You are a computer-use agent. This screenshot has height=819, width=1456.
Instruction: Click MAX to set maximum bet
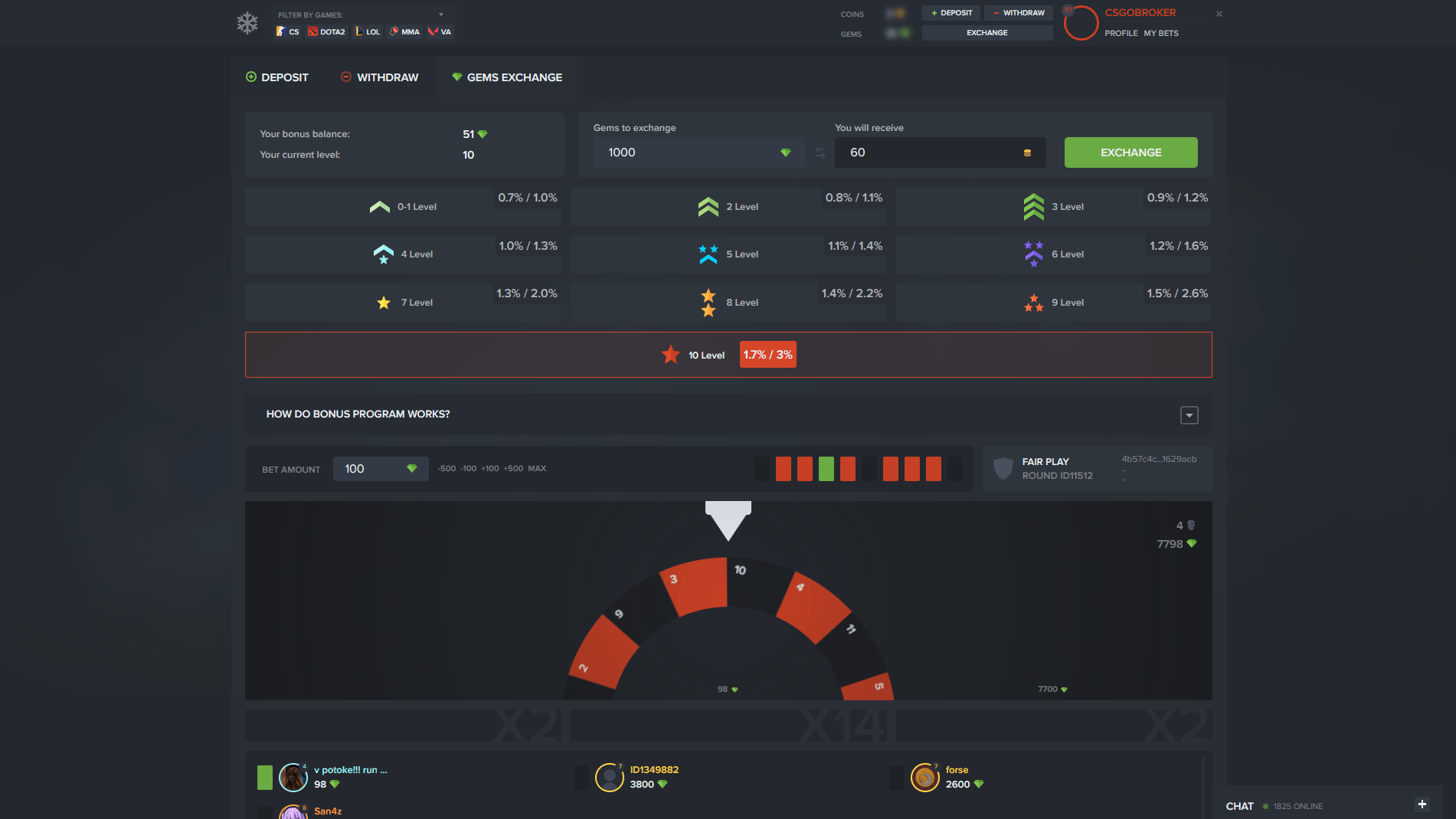pos(537,468)
